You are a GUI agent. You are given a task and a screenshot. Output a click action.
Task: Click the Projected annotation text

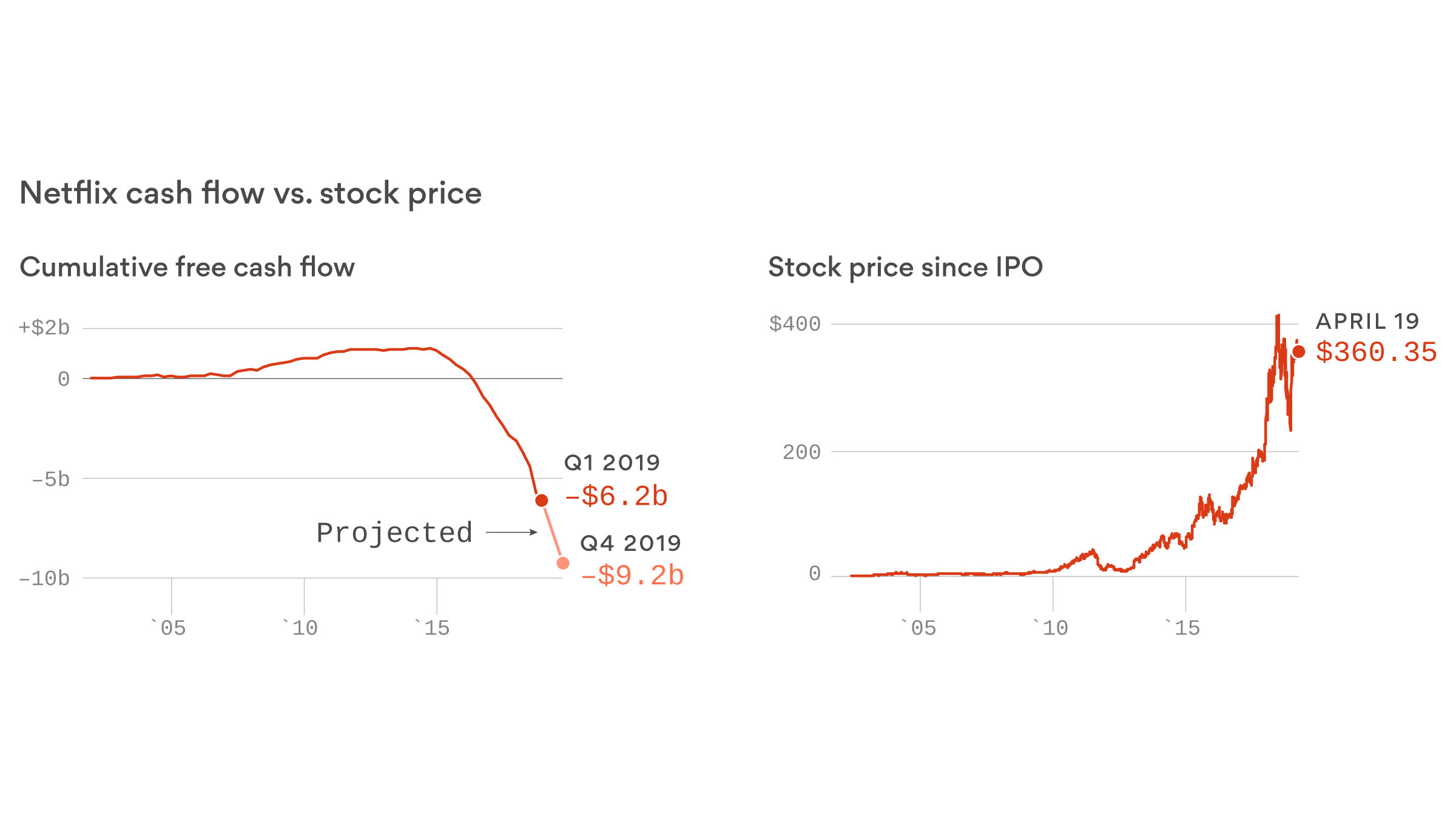point(394,533)
